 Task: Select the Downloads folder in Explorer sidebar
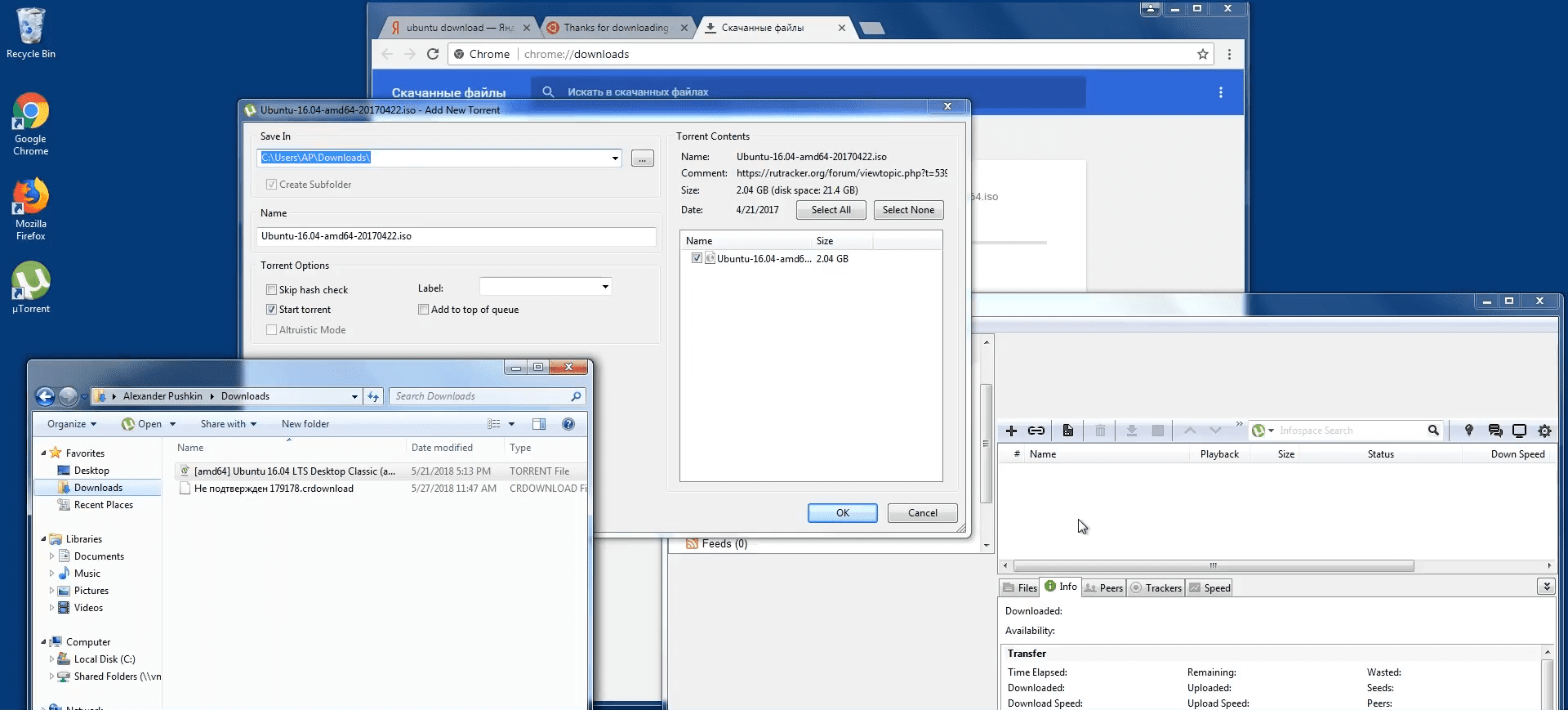[x=98, y=488]
